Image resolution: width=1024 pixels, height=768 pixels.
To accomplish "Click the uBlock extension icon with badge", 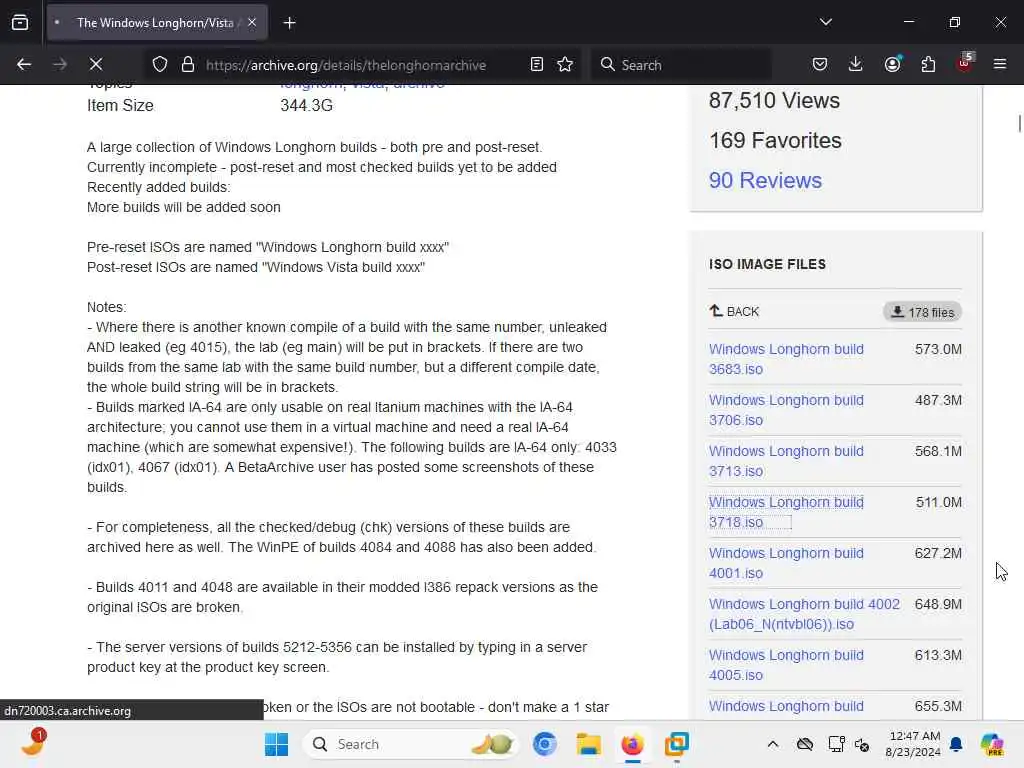I will click(965, 63).
